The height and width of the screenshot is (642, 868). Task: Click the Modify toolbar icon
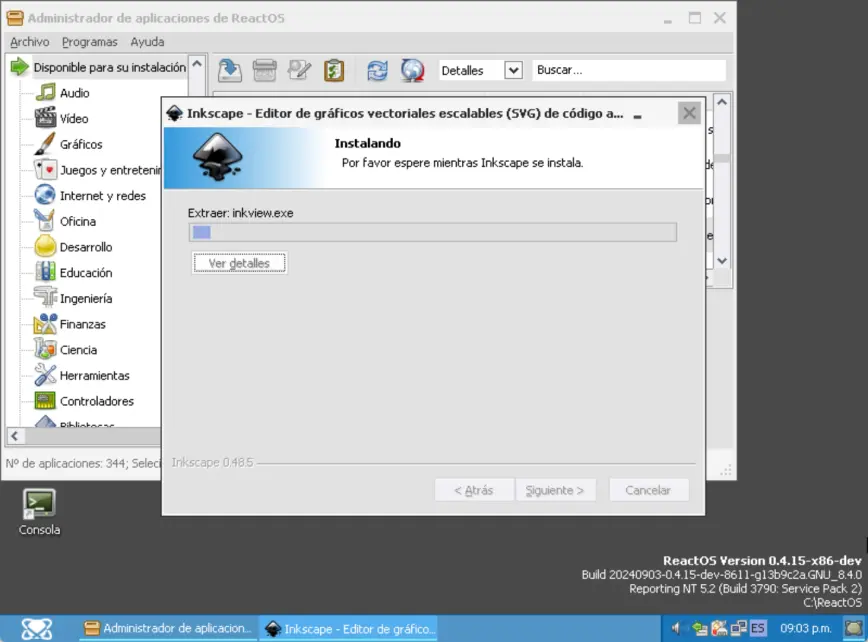299,70
